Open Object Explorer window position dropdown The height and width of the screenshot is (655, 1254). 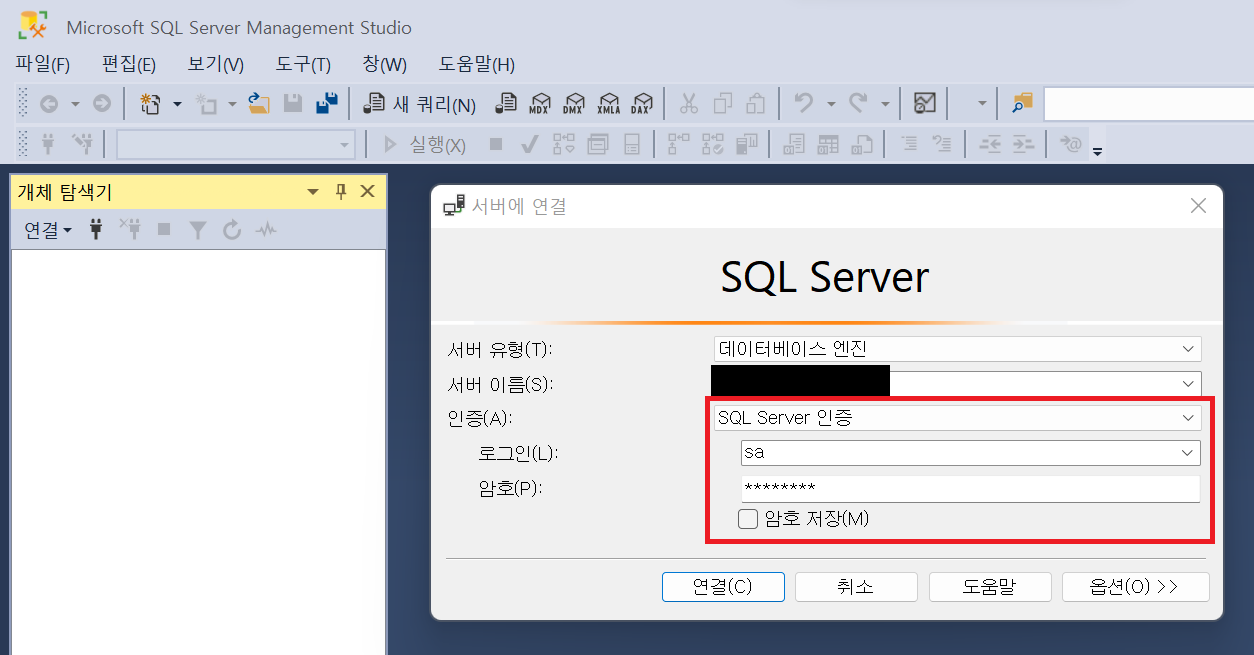pos(313,192)
